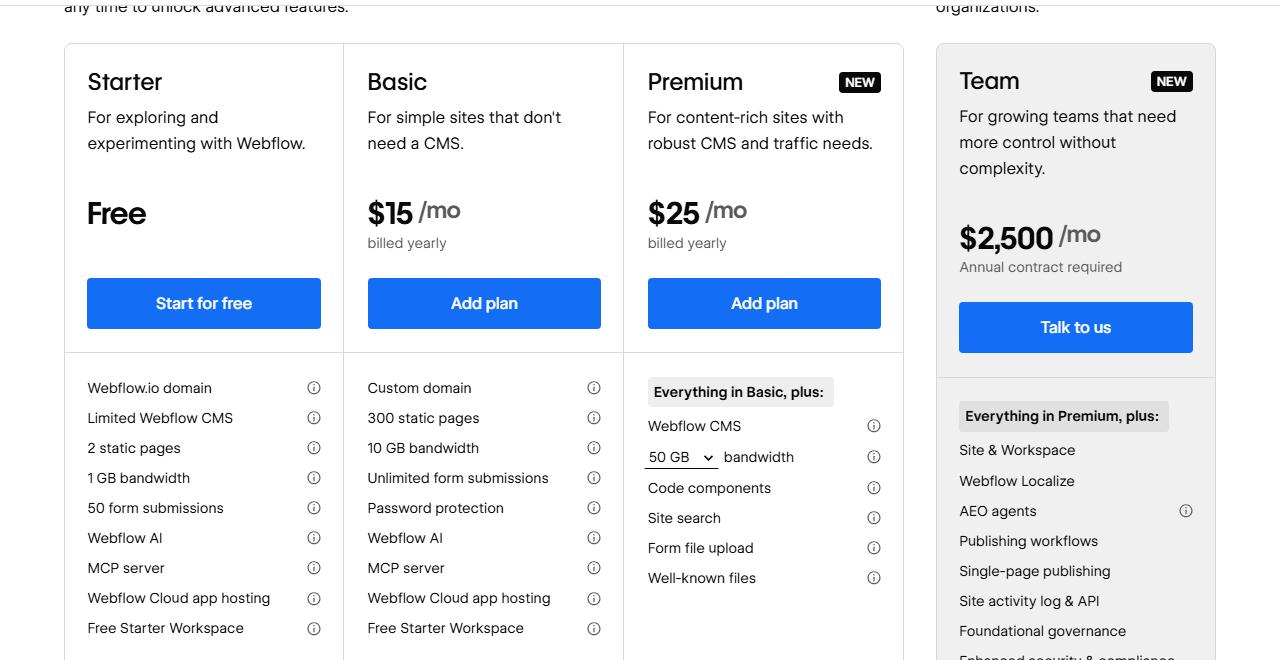Click "Limited Webflow CMS" feature text
Viewport: 1280px width, 660px height.
click(160, 418)
